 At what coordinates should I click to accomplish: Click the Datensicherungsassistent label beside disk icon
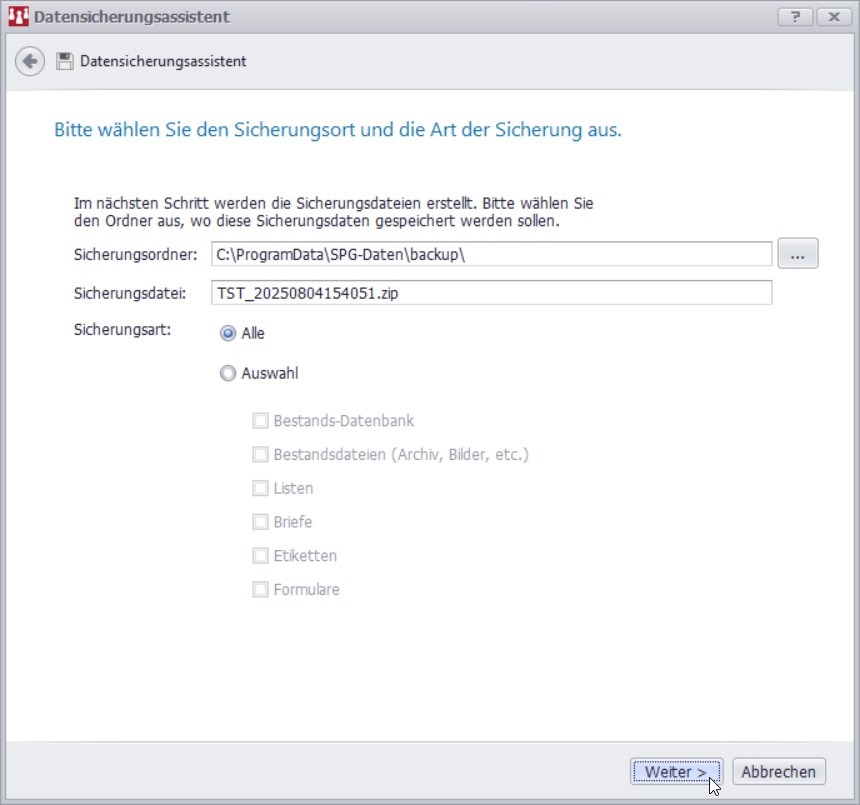tap(163, 62)
